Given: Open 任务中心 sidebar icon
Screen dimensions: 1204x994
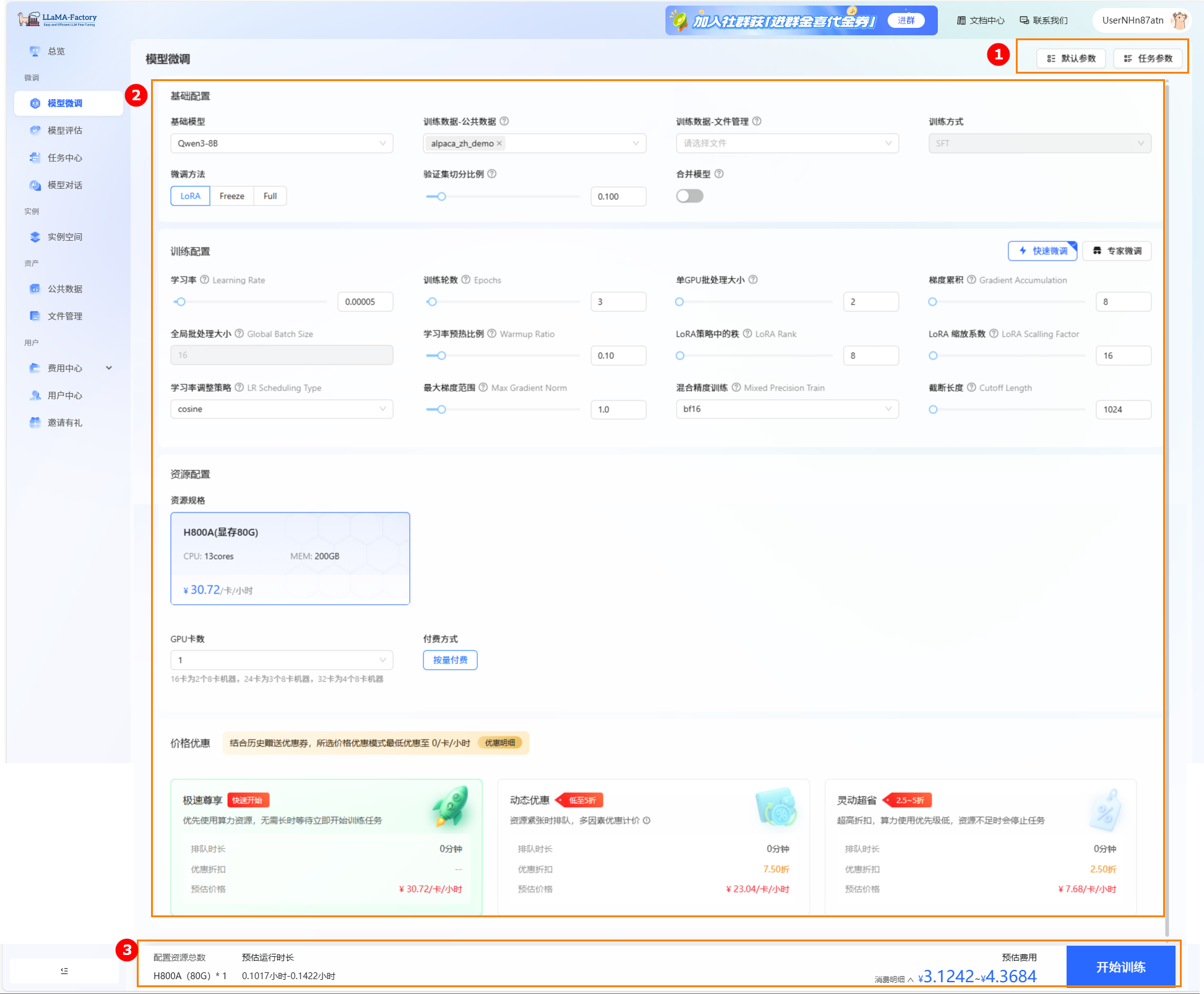Looking at the screenshot, I should tap(35, 157).
